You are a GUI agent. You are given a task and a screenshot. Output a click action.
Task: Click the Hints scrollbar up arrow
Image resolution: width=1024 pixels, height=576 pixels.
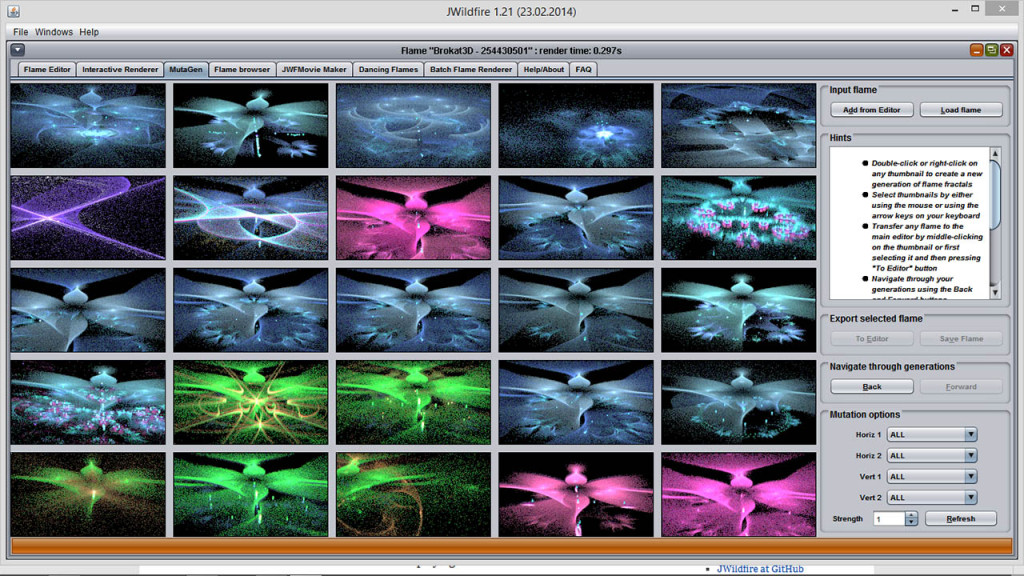pyautogui.click(x=995, y=153)
